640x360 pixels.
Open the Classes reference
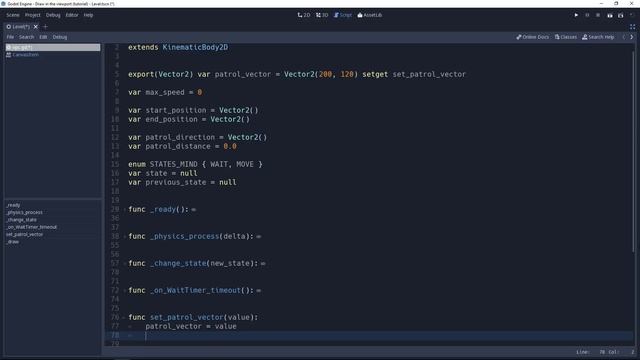pos(566,37)
